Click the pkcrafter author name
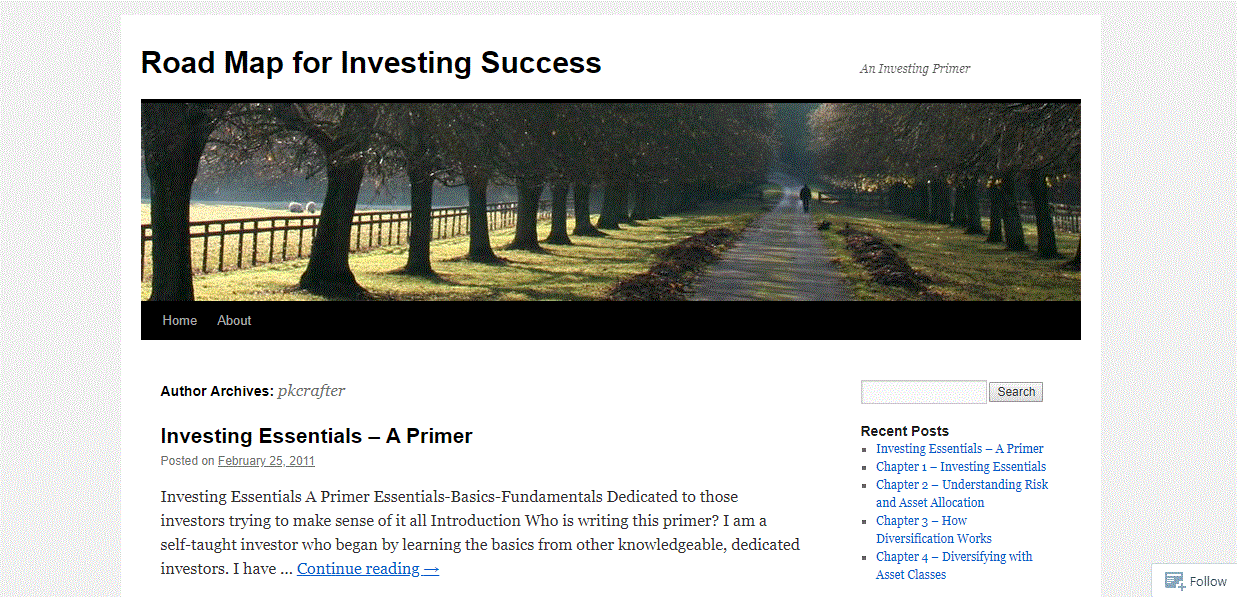Image resolution: width=1237 pixels, height=597 pixels. click(311, 391)
